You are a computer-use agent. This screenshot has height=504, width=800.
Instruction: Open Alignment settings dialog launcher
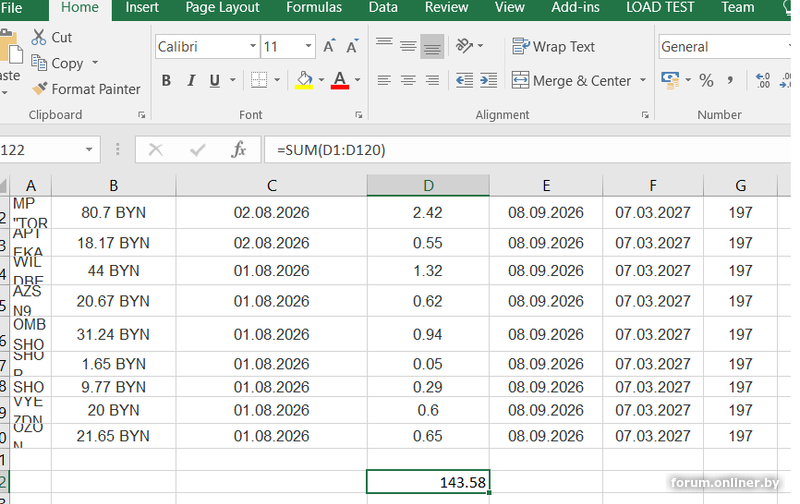tap(645, 115)
